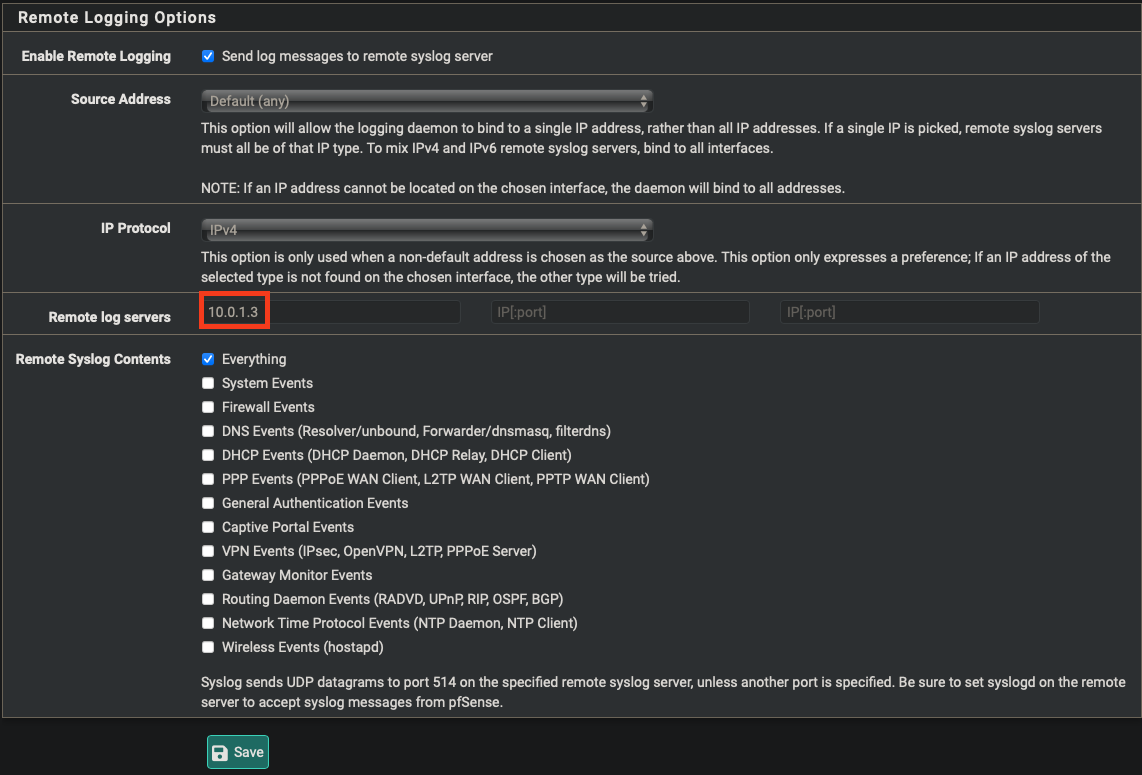Tick the DHCP Events checkbox

point(208,455)
